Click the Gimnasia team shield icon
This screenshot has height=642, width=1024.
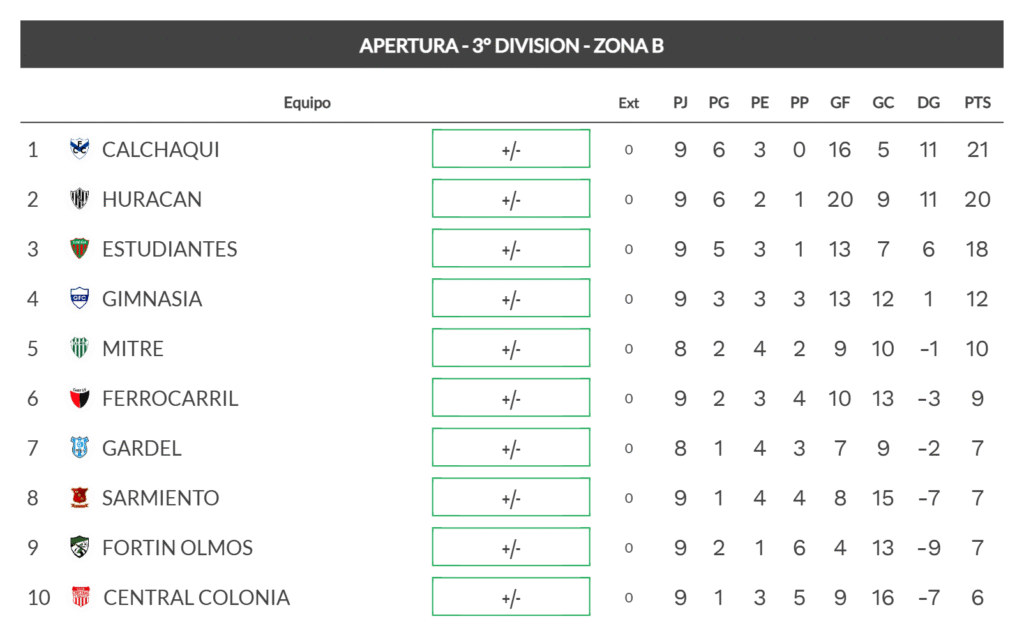(79, 298)
